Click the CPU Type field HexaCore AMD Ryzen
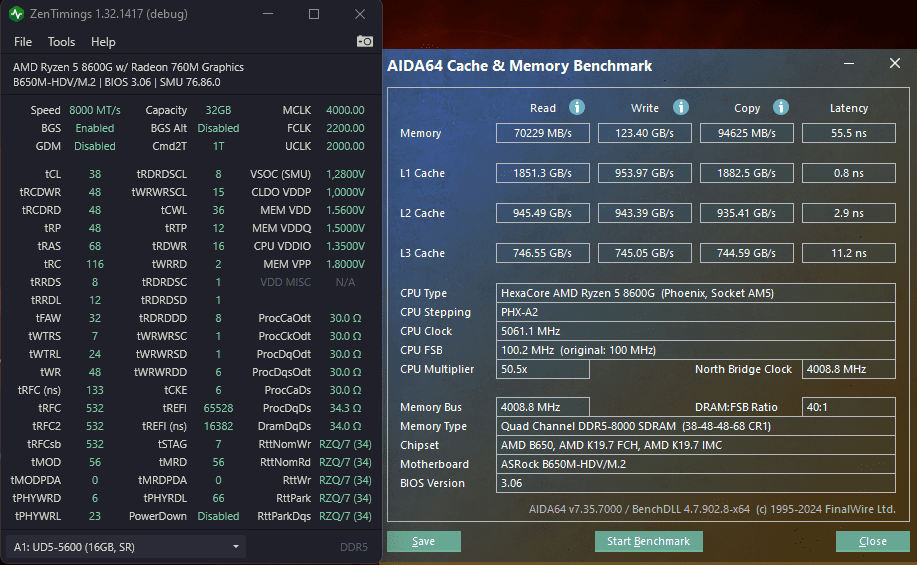The image size is (917, 565). tap(695, 293)
